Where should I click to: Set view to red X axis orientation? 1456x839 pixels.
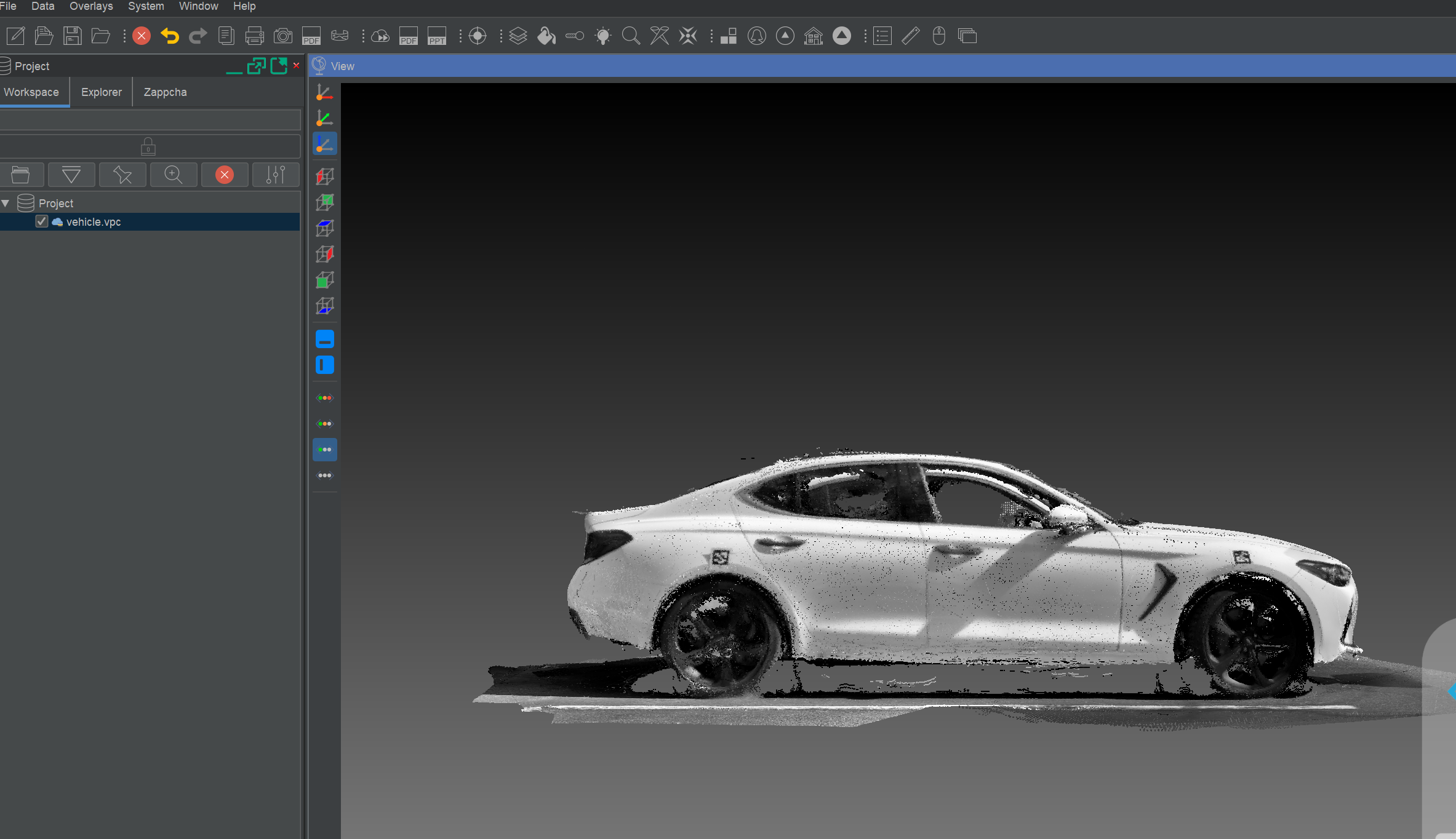(324, 93)
